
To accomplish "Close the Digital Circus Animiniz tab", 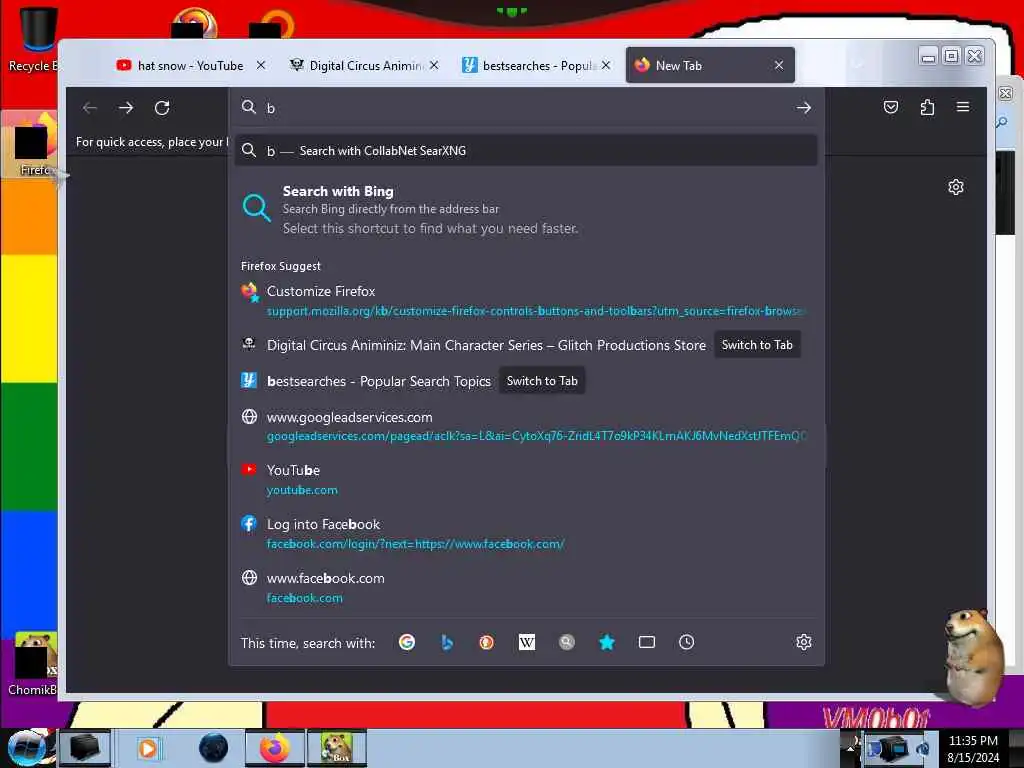I will [x=434, y=65].
